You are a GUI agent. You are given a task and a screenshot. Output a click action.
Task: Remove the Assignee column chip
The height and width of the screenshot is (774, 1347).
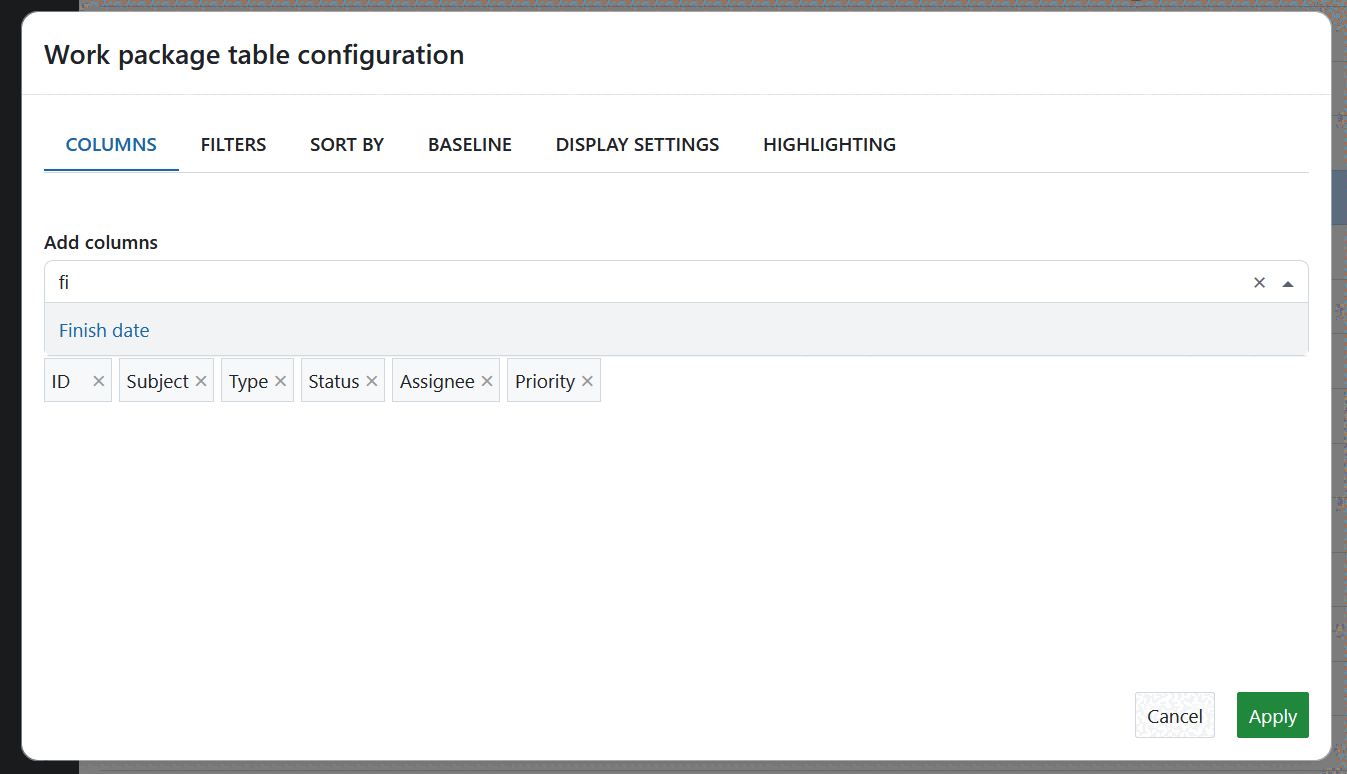tap(487, 380)
